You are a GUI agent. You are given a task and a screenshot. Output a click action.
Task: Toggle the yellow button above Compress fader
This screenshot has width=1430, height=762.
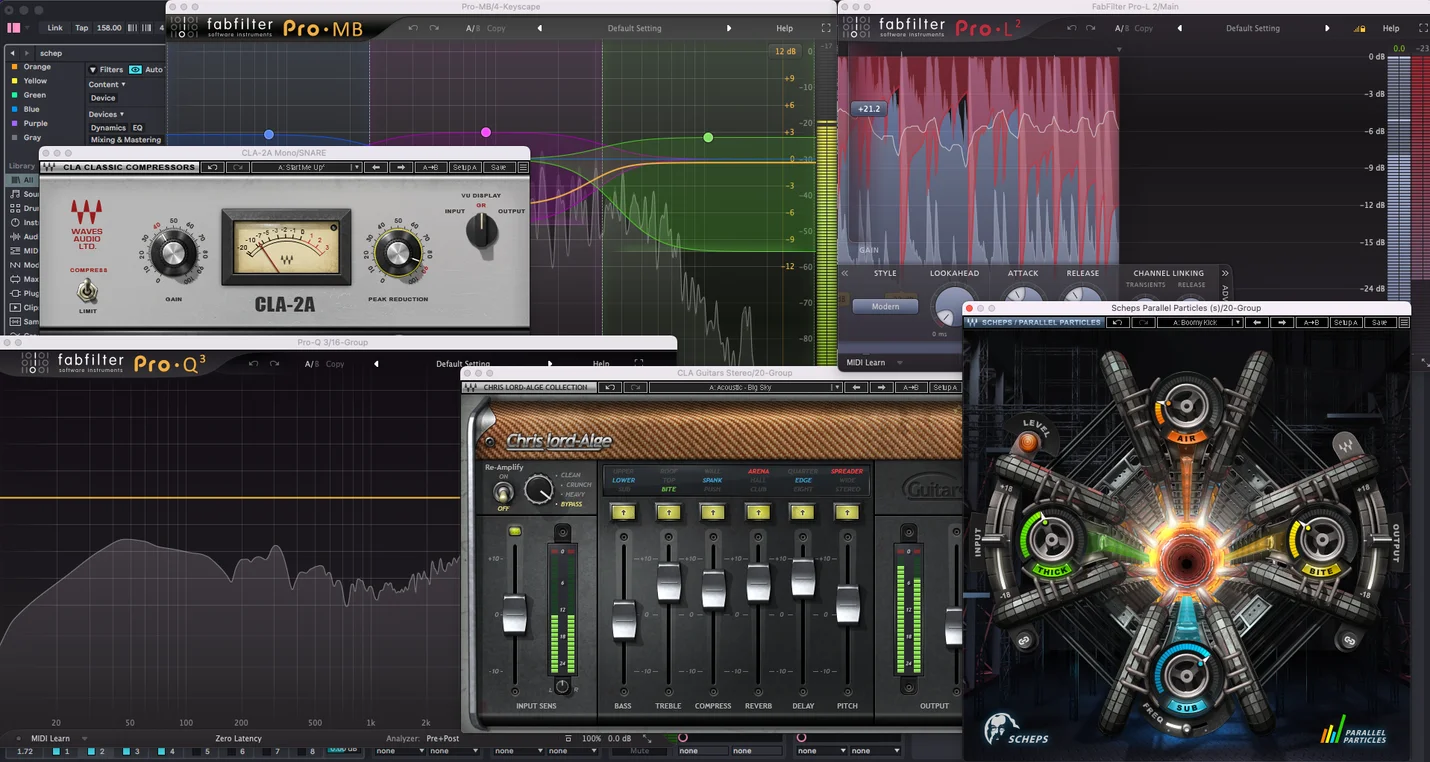tap(713, 512)
